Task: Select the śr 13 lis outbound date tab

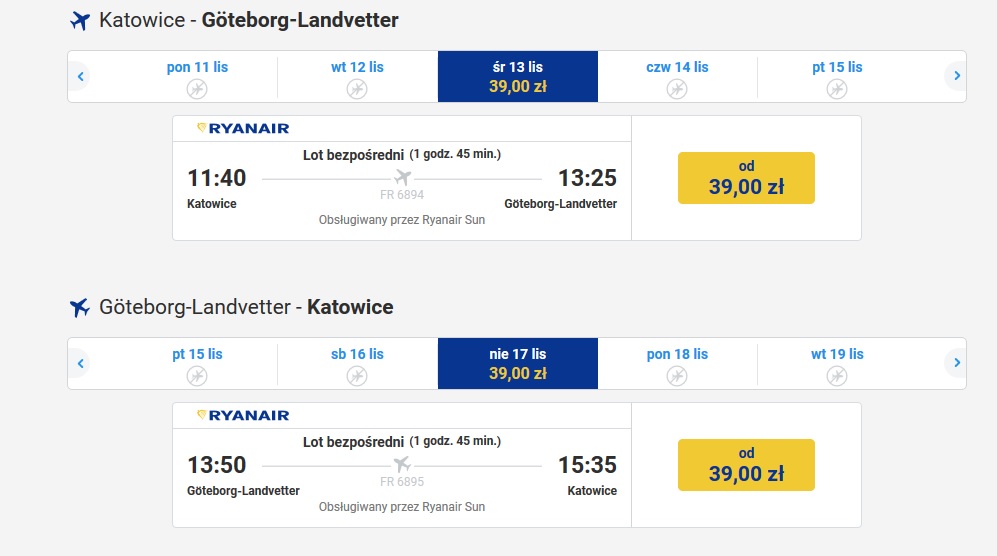Action: coord(518,76)
